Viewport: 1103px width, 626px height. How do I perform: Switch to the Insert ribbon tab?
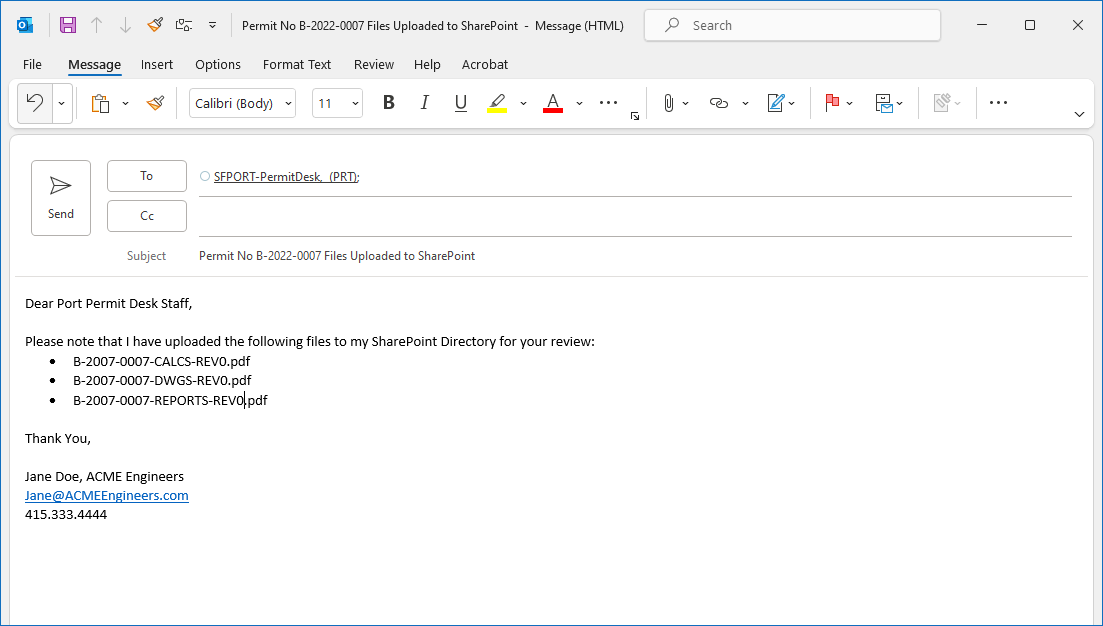(157, 64)
